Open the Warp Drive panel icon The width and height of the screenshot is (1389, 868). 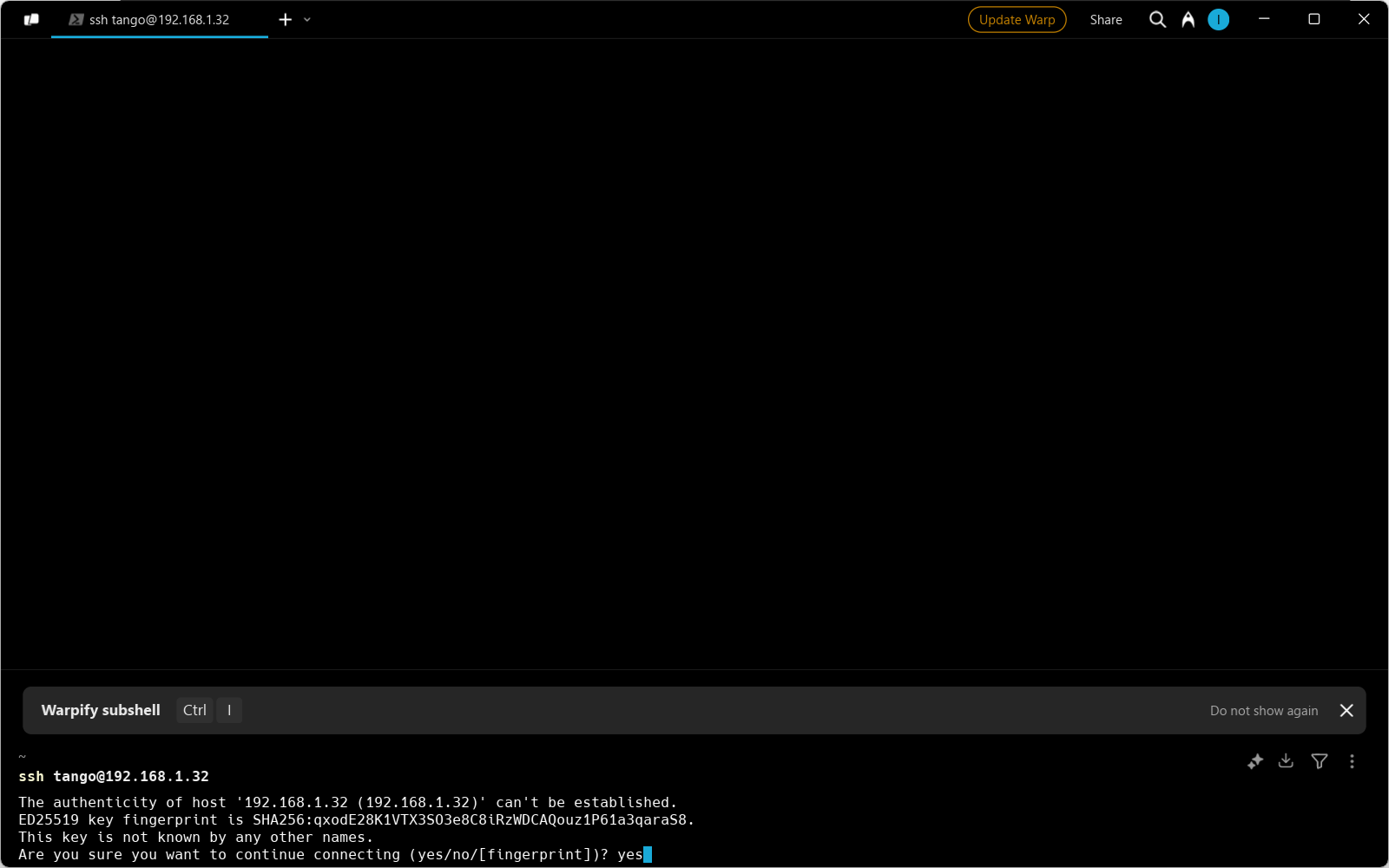point(31,19)
